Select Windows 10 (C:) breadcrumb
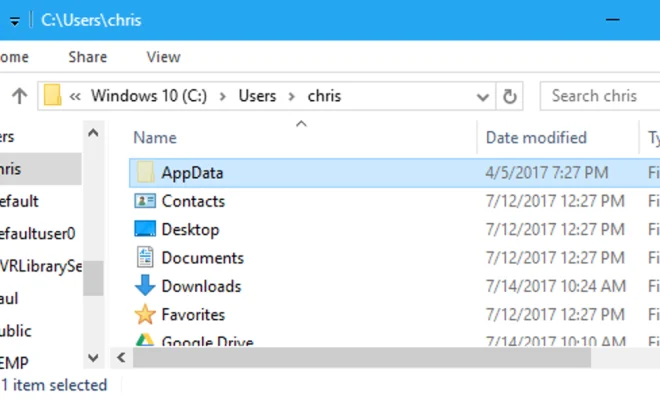This screenshot has height=400, width=660. point(149,96)
